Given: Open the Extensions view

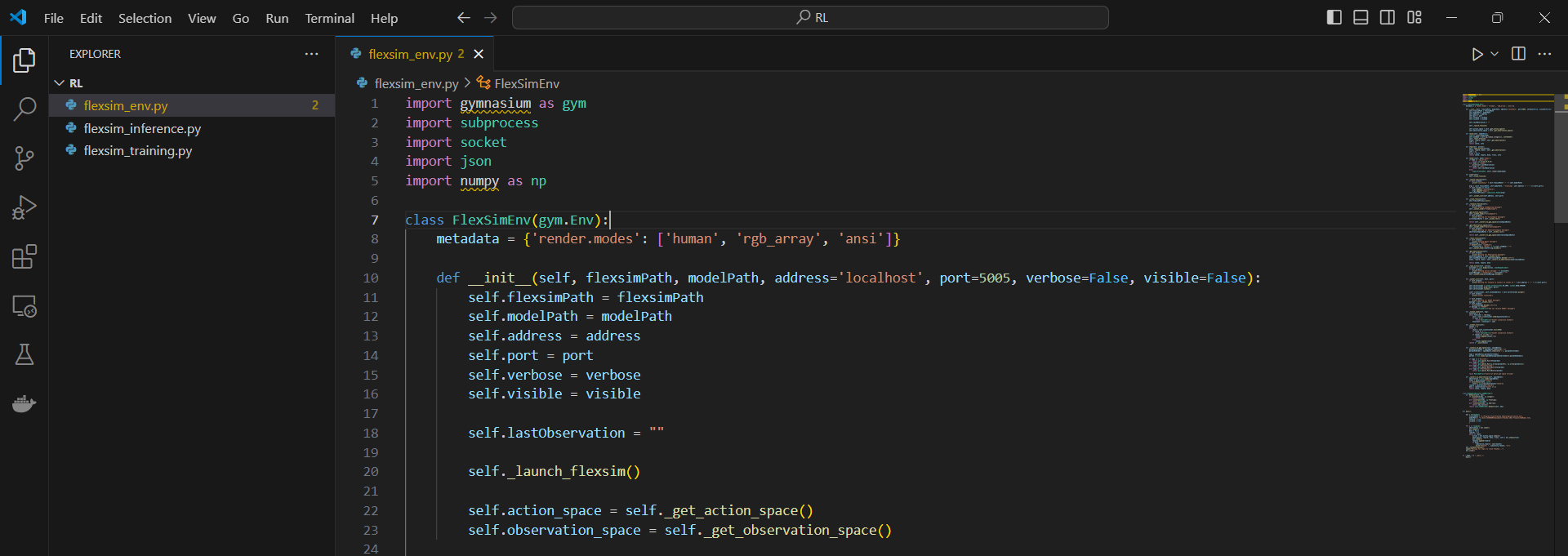Looking at the screenshot, I should [x=24, y=257].
